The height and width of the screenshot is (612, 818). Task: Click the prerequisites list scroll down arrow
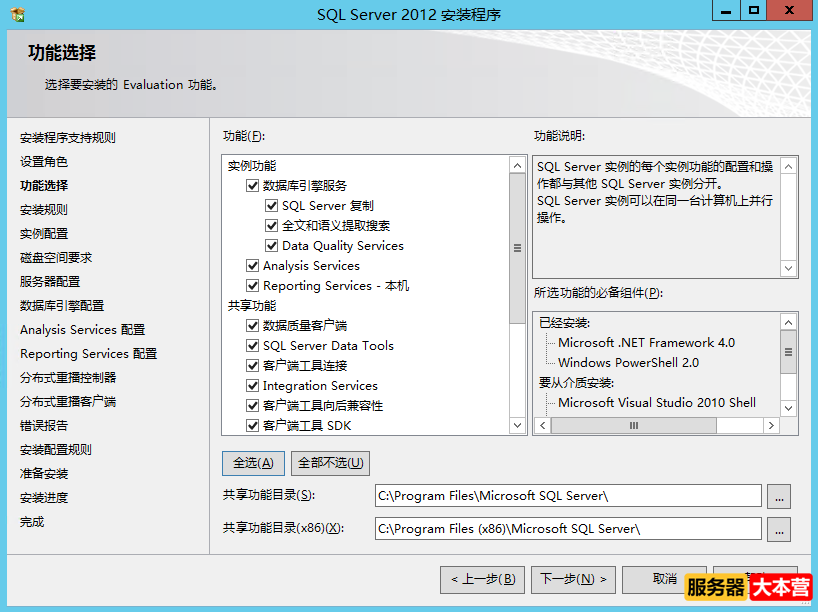788,408
